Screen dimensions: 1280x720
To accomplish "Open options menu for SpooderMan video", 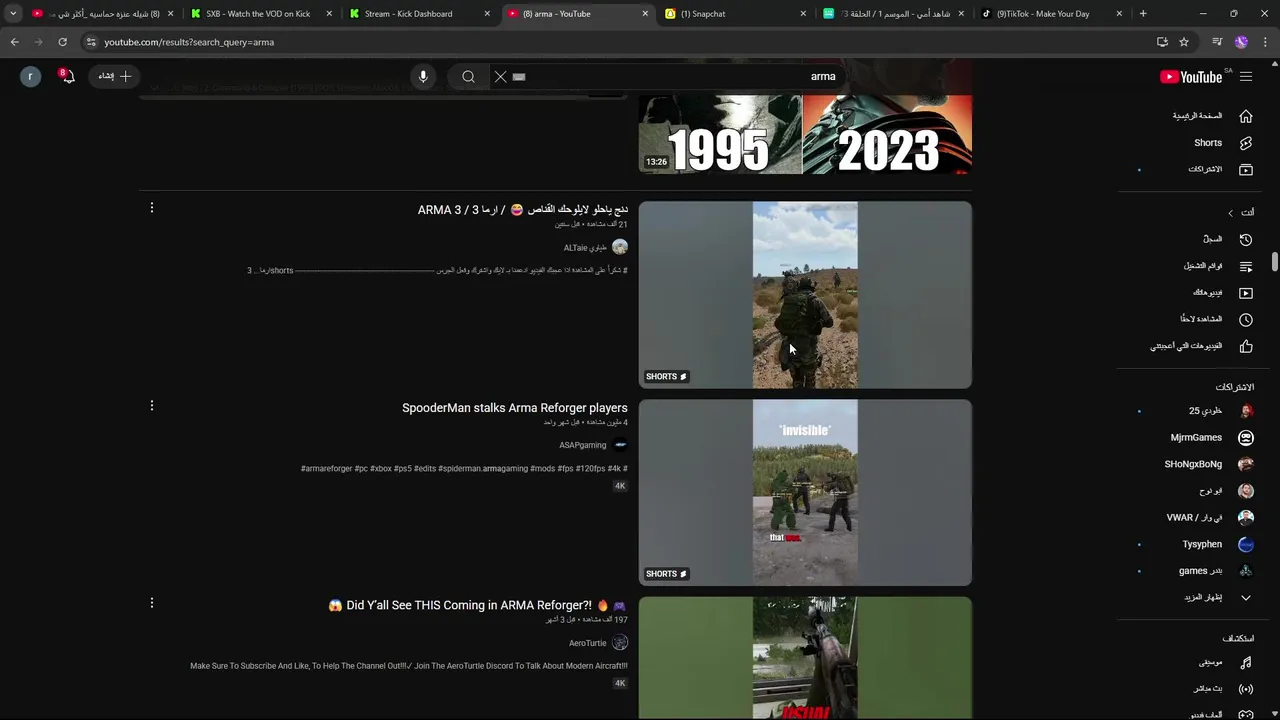I will coord(152,406).
